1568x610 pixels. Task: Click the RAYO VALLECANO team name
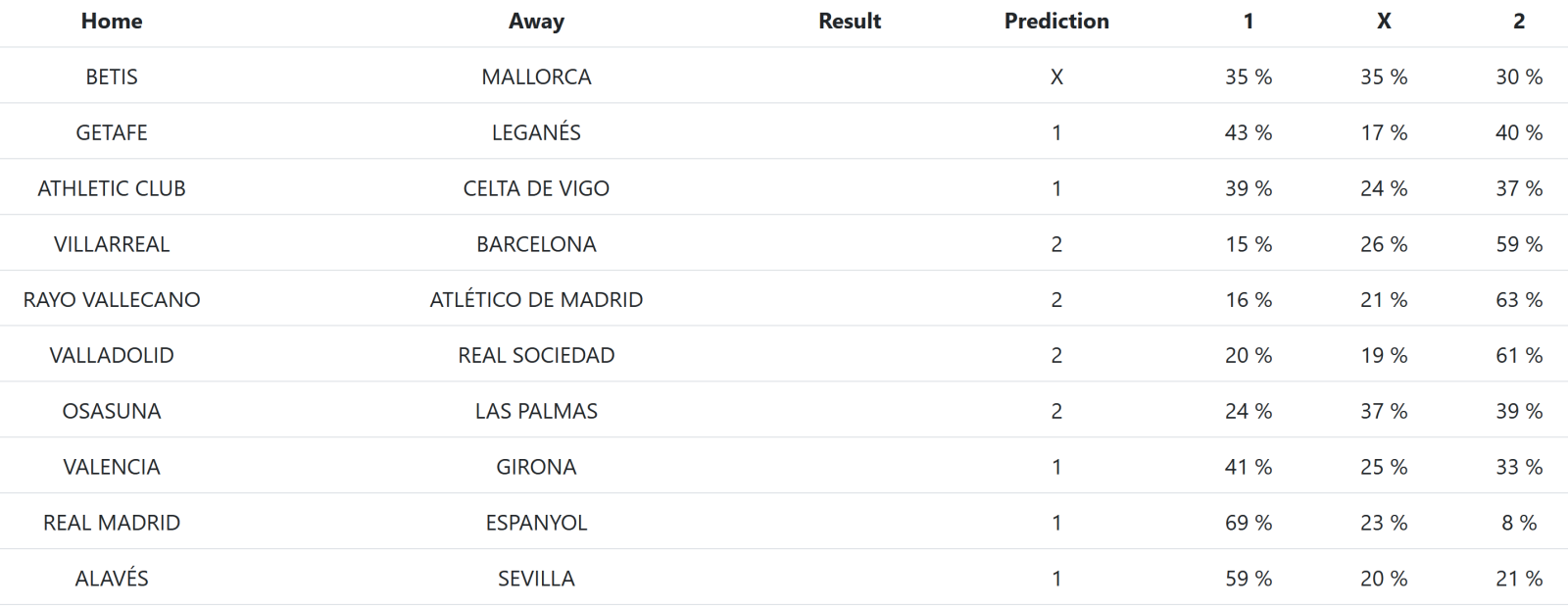[x=112, y=300]
